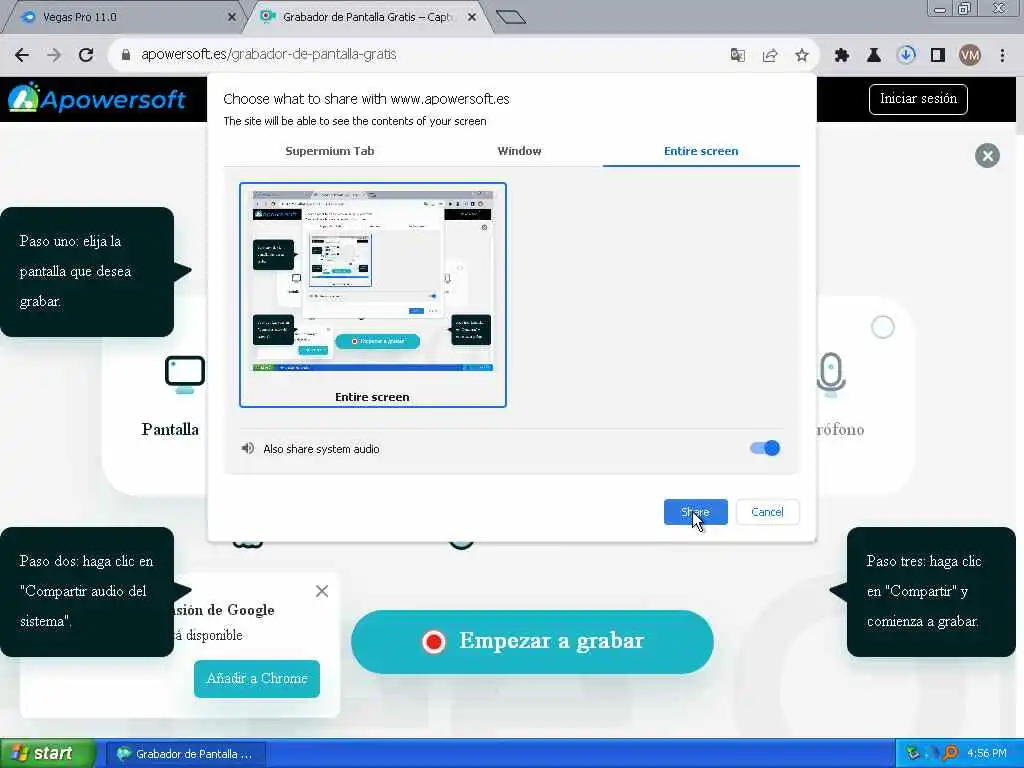Viewport: 1024px width, 768px height.
Task: Close the Grabador de Pantalla tab
Action: point(472,17)
